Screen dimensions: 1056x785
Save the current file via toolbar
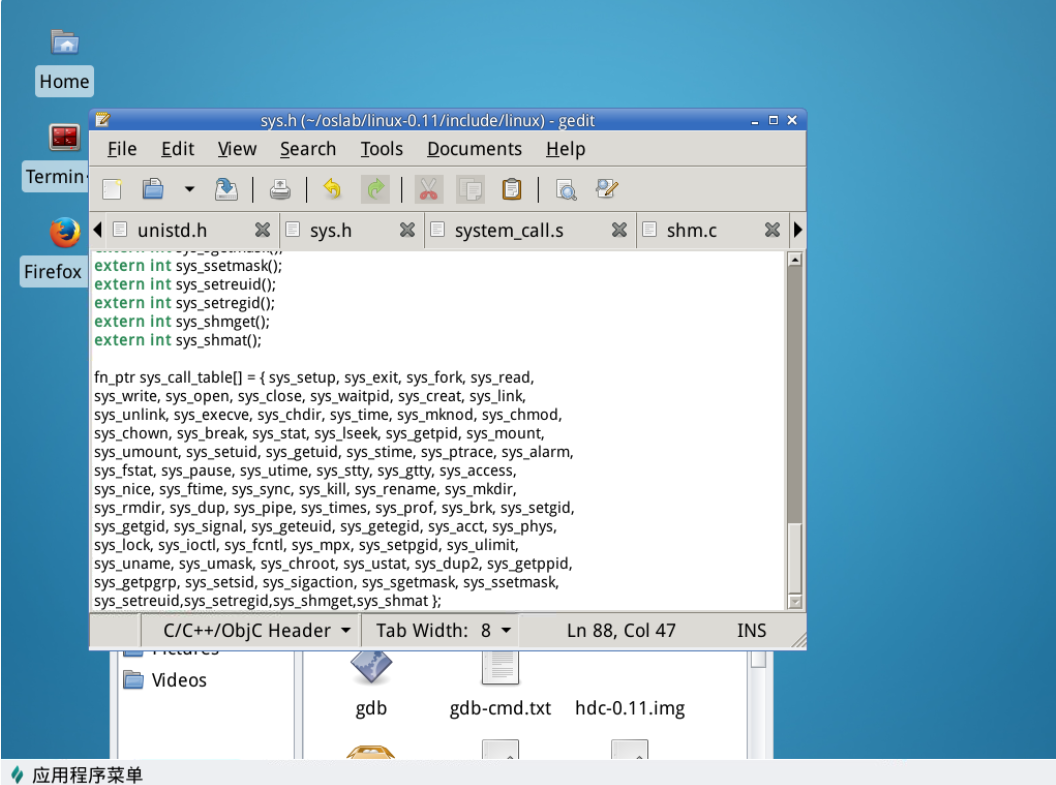[x=227, y=189]
